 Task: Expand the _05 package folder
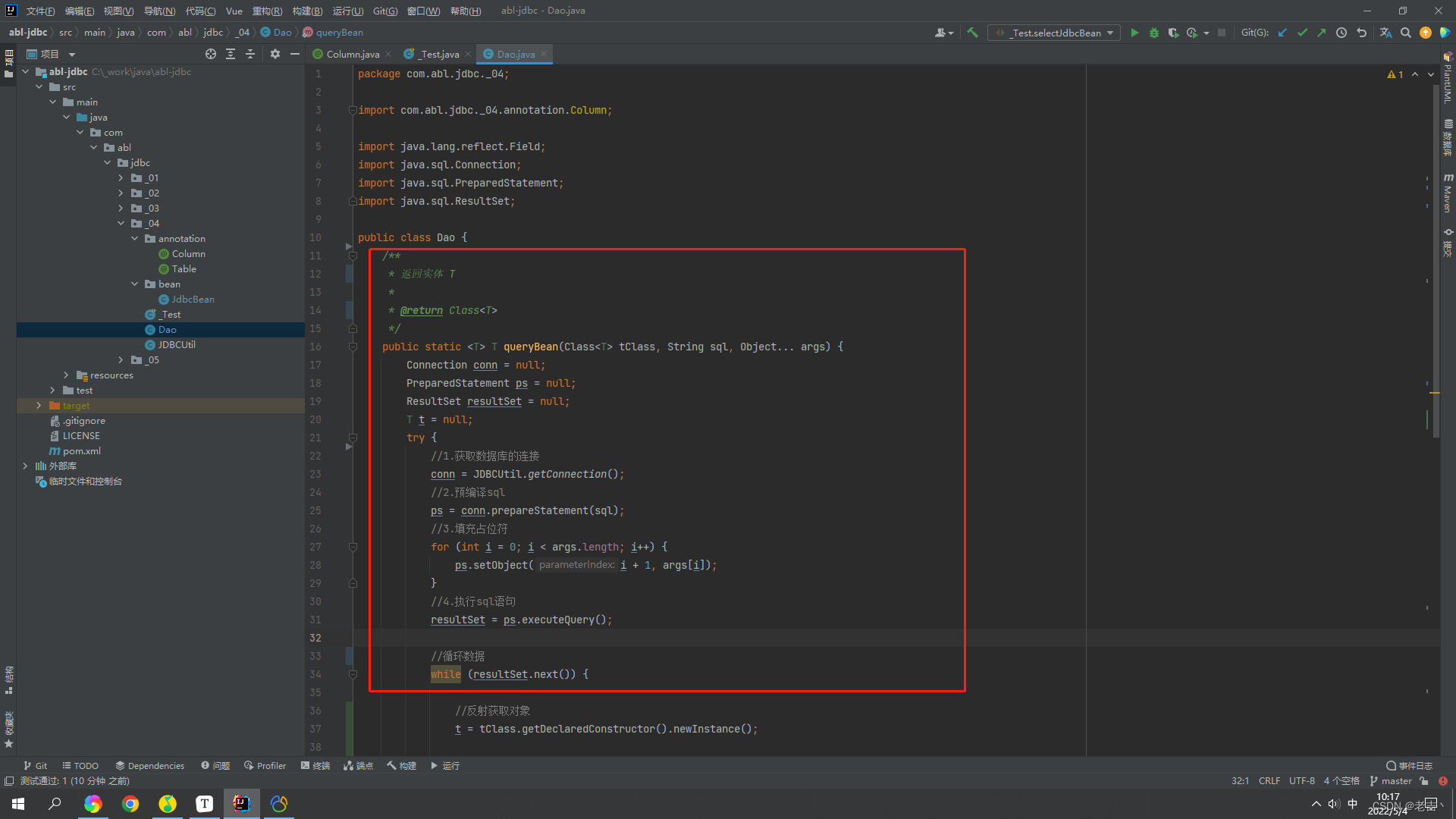tap(121, 360)
